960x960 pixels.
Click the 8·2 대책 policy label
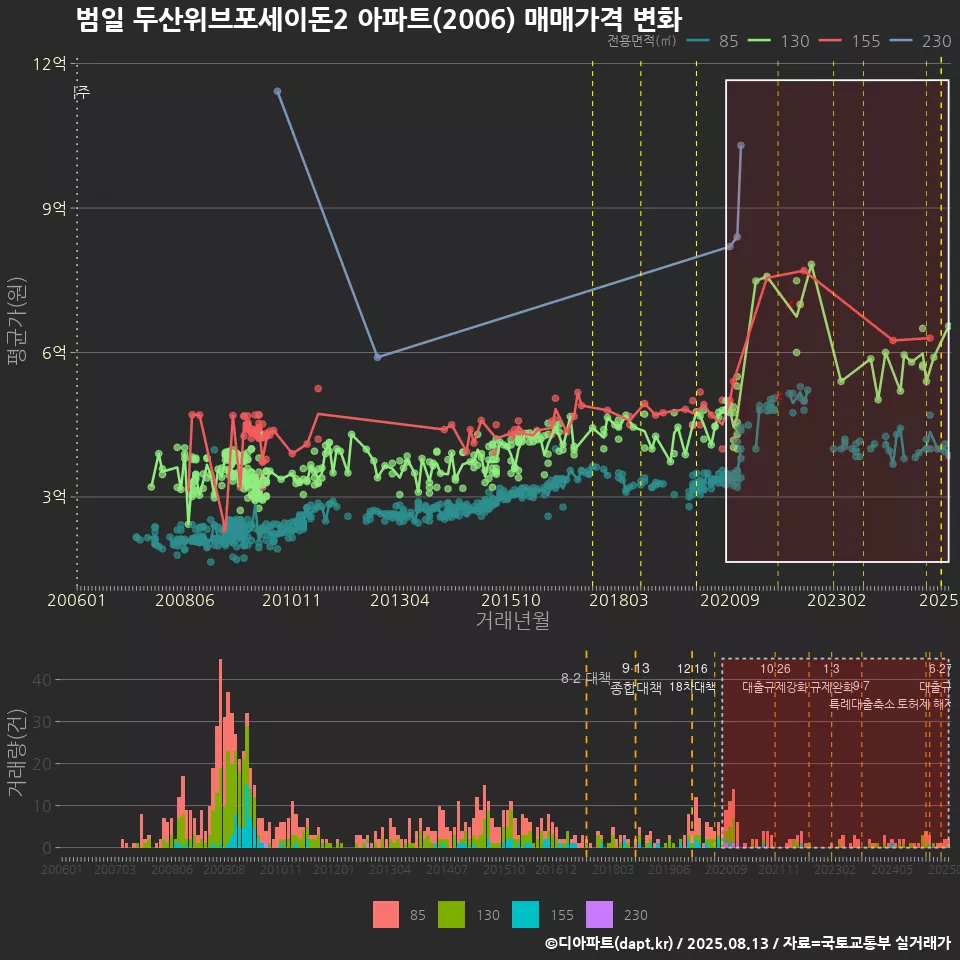coord(586,678)
